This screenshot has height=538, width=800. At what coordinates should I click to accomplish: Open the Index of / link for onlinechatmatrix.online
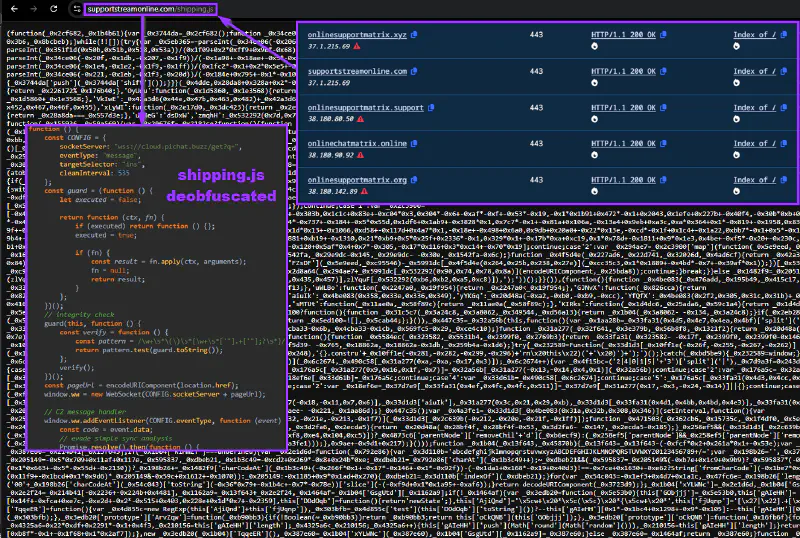tap(755, 144)
